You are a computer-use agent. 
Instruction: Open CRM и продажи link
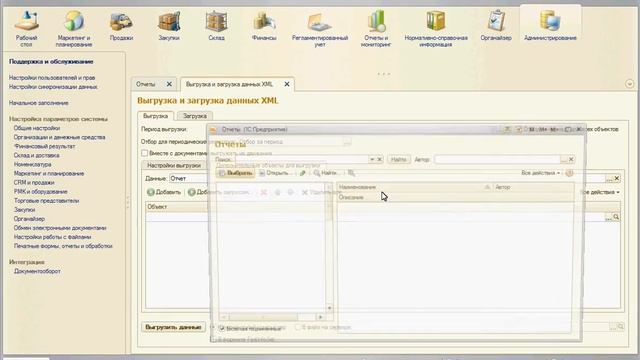click(34, 183)
